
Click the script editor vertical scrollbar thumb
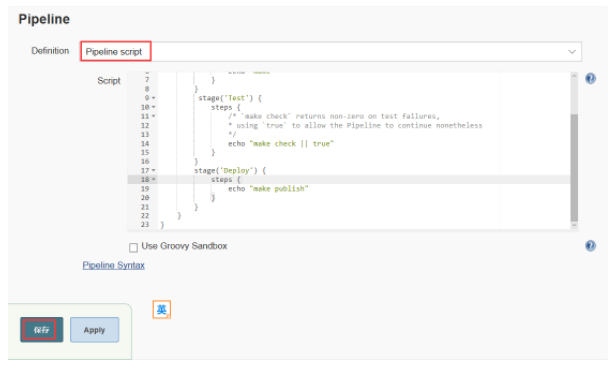click(x=574, y=168)
